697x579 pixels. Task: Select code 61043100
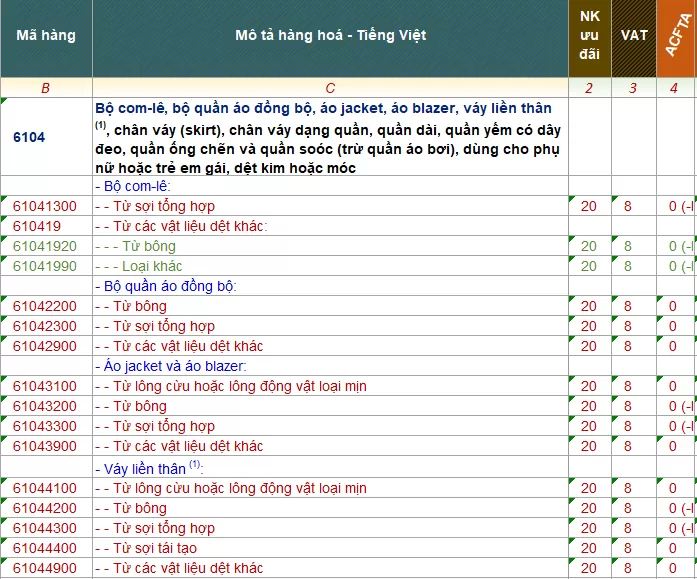coord(44,386)
